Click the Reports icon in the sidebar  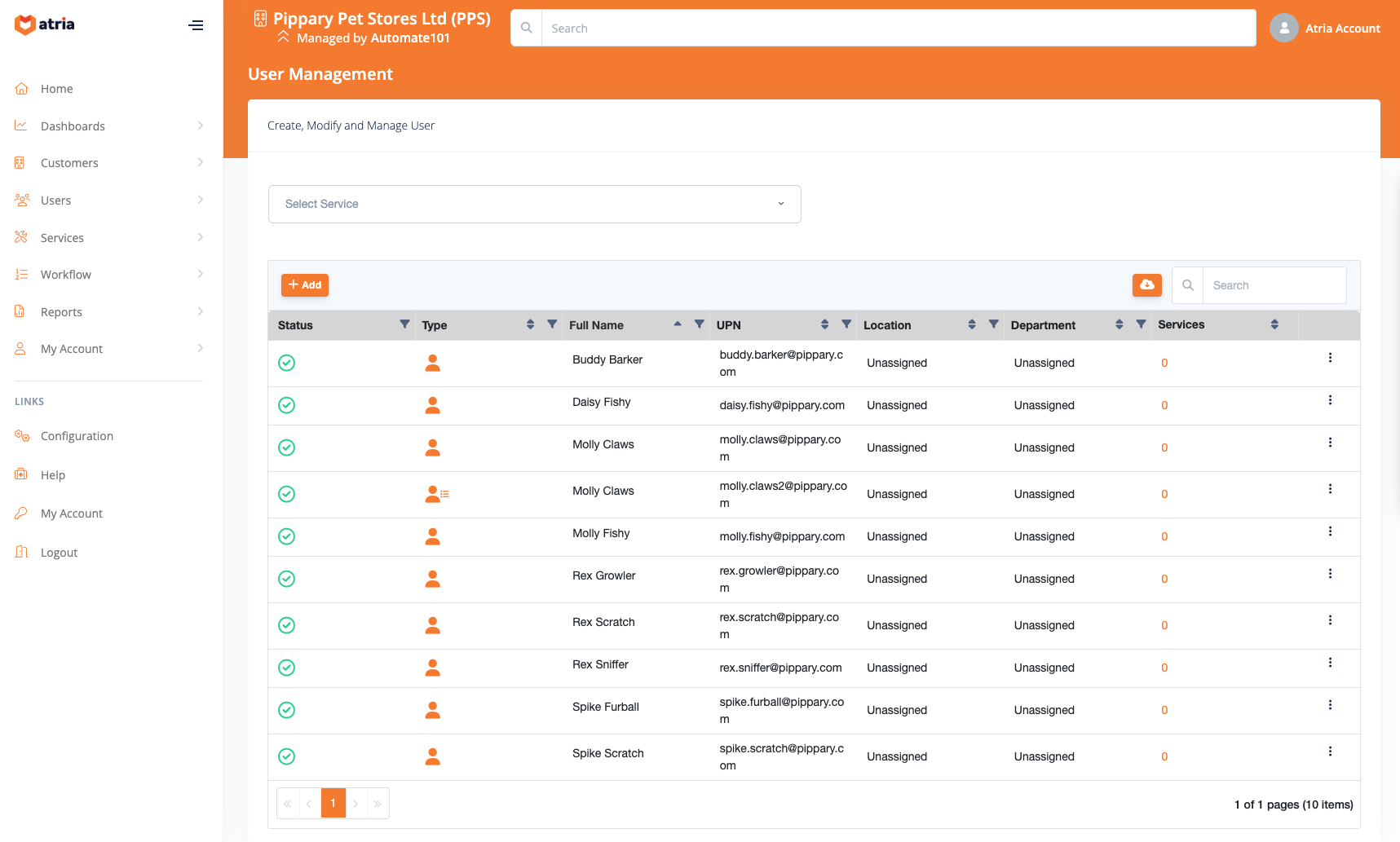click(x=20, y=311)
